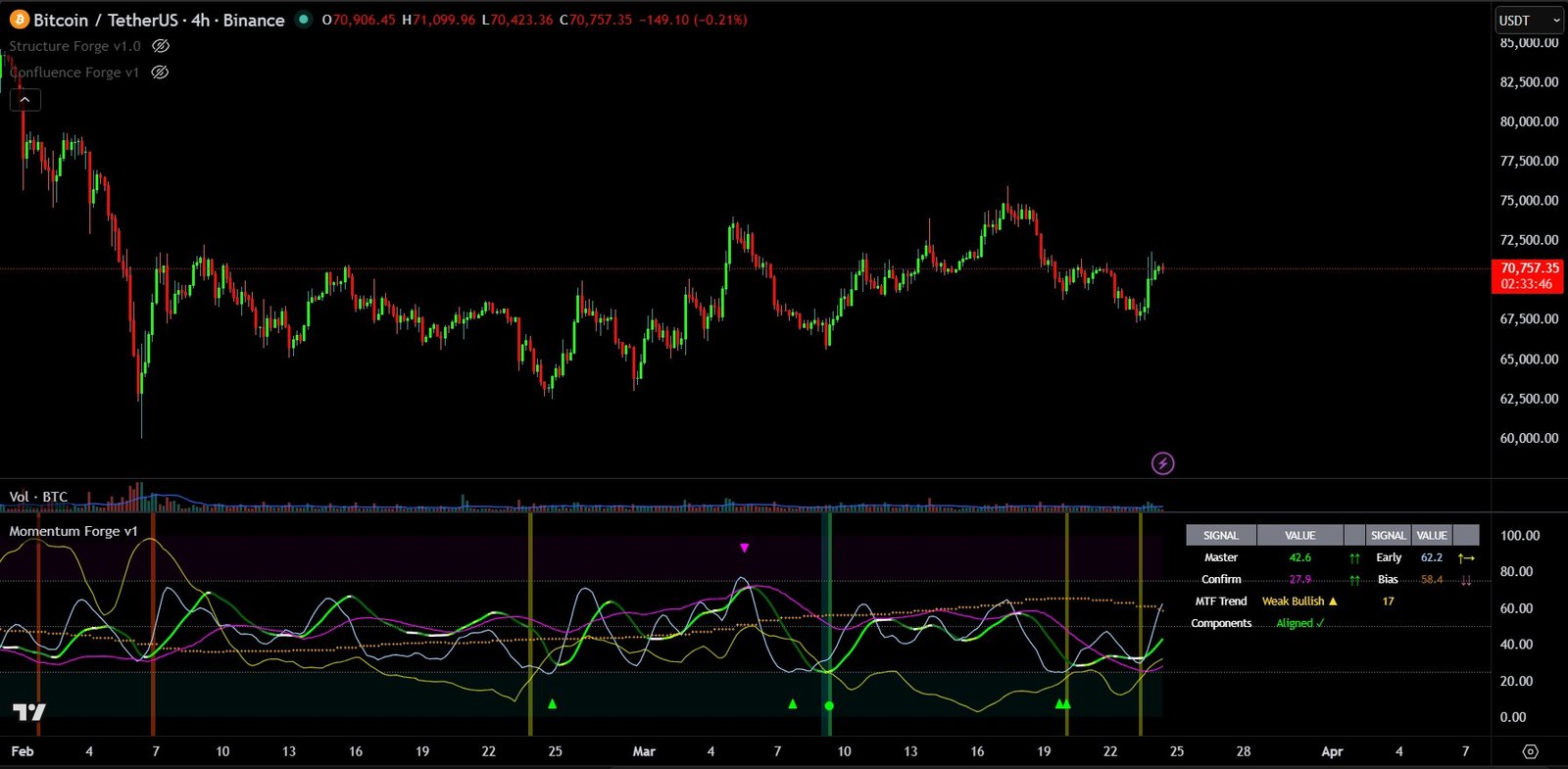Click pink down arrows beside Bias value
This screenshot has height=769, width=1568.
(1465, 580)
